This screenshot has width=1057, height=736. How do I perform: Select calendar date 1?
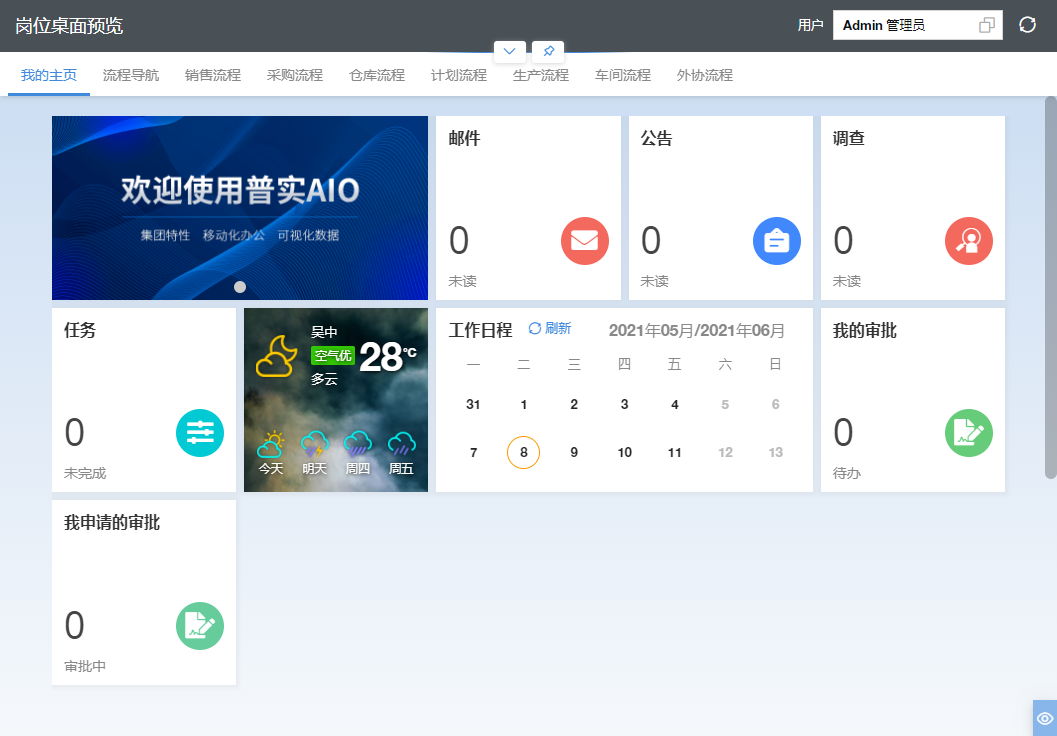pyautogui.click(x=524, y=404)
